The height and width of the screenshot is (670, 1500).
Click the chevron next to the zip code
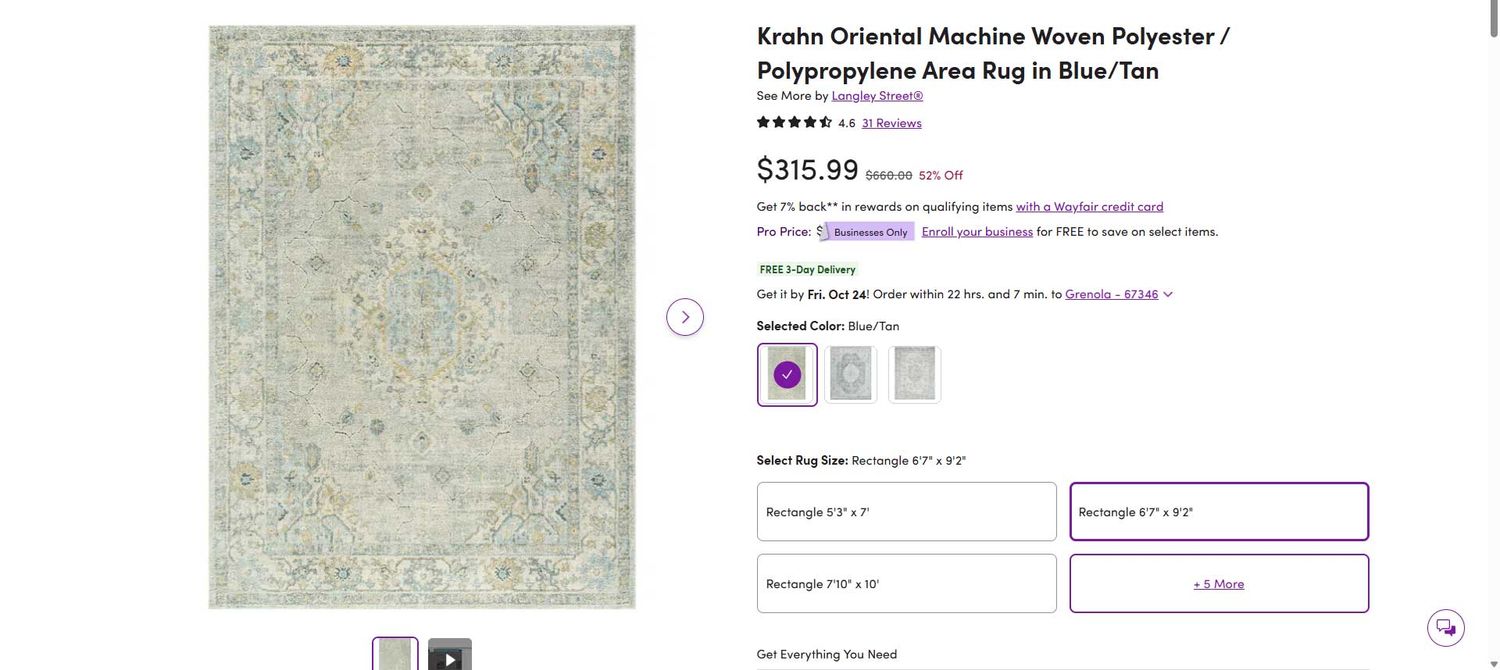click(1168, 295)
